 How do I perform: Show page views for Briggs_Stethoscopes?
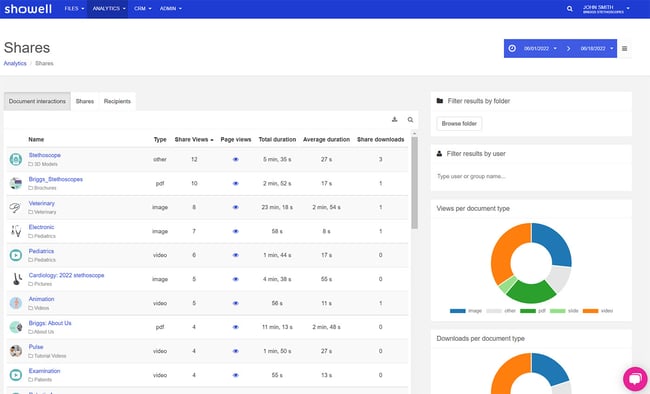(x=235, y=183)
